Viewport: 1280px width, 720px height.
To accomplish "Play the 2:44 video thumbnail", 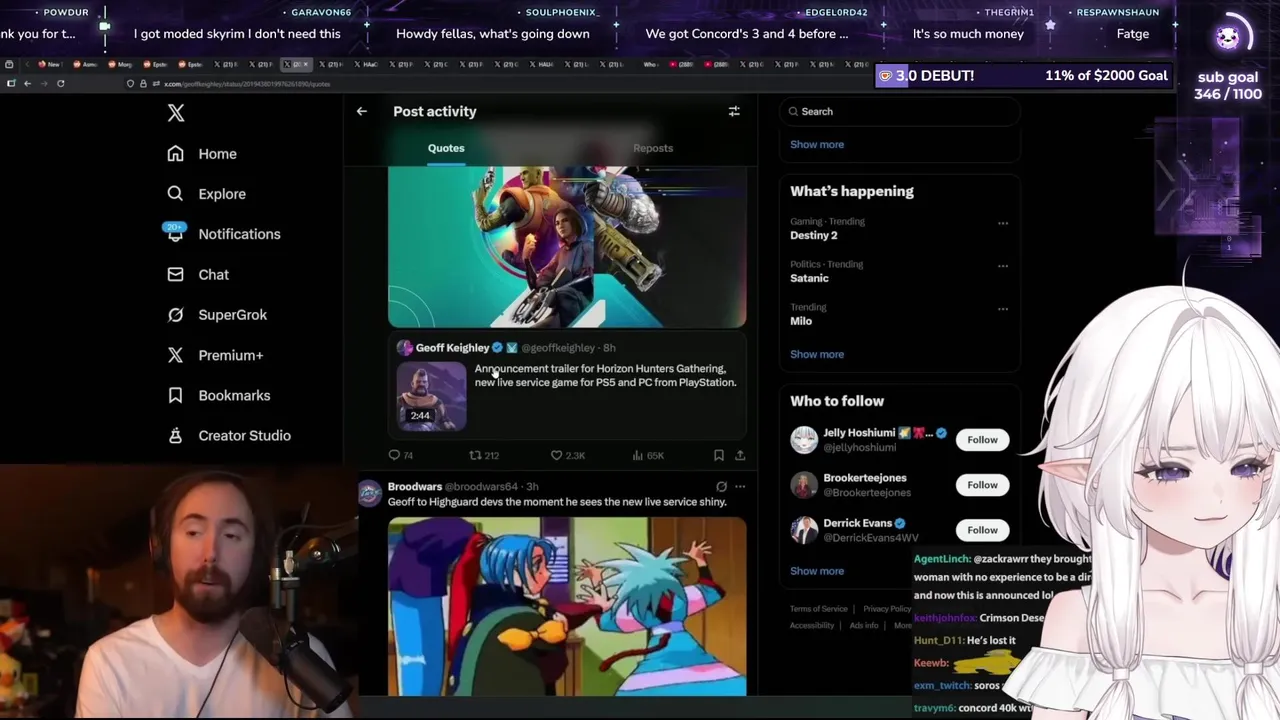I will pyautogui.click(x=431, y=395).
